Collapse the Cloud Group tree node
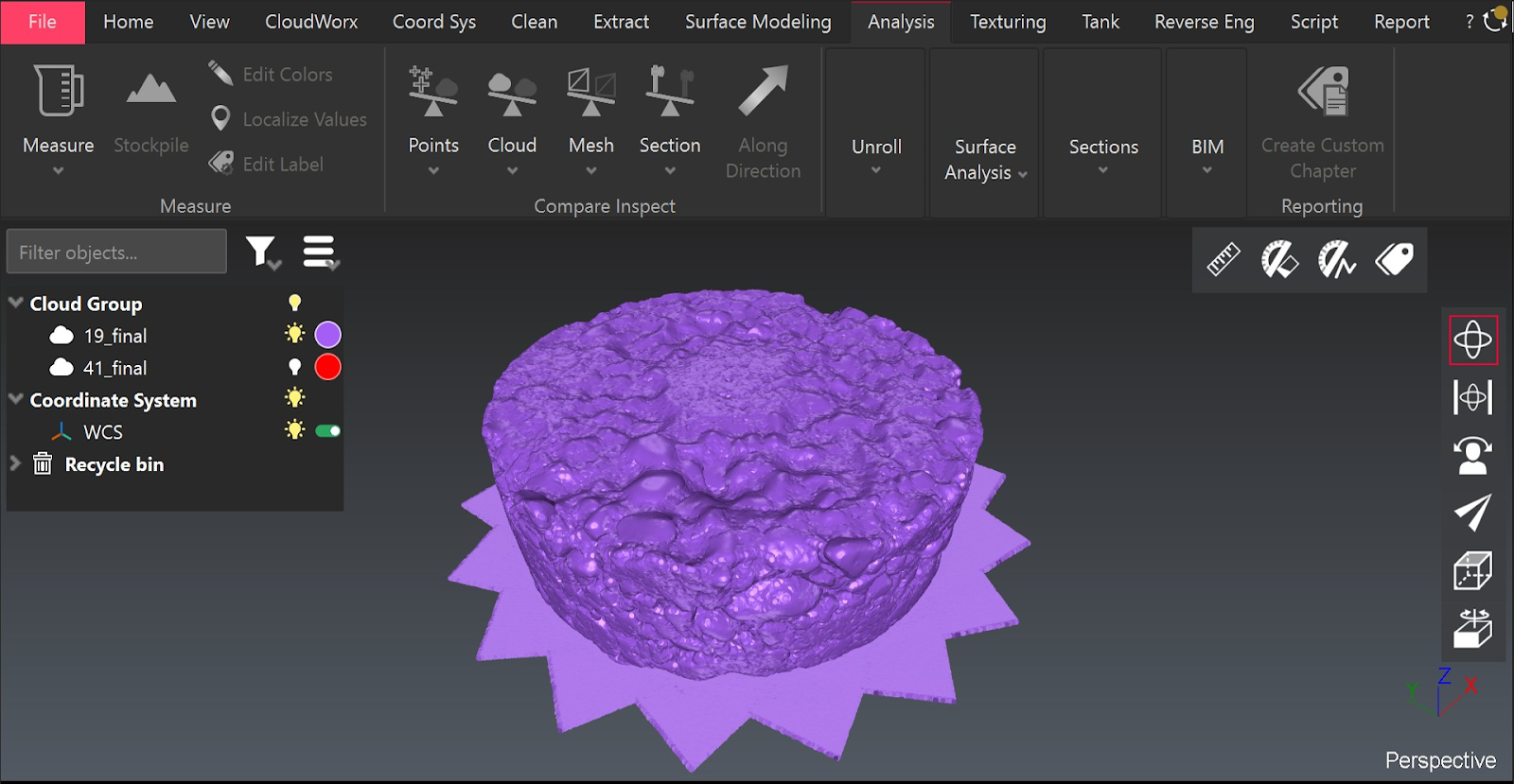 tap(16, 303)
